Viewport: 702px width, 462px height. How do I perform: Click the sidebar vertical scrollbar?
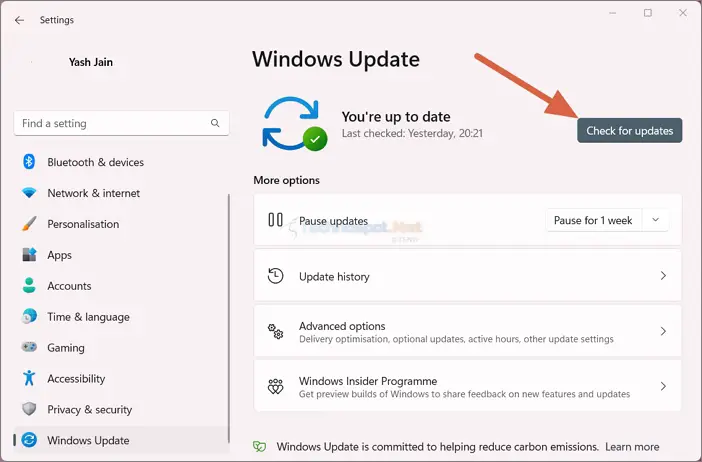pyautogui.click(x=229, y=318)
